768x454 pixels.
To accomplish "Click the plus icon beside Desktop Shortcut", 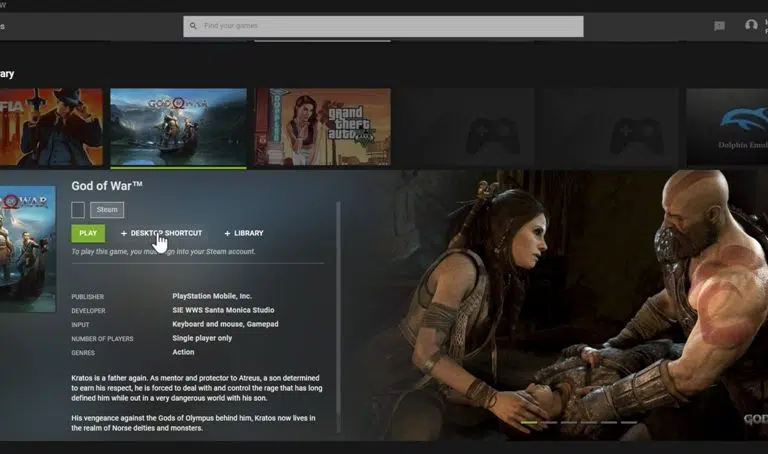I will tap(124, 233).
